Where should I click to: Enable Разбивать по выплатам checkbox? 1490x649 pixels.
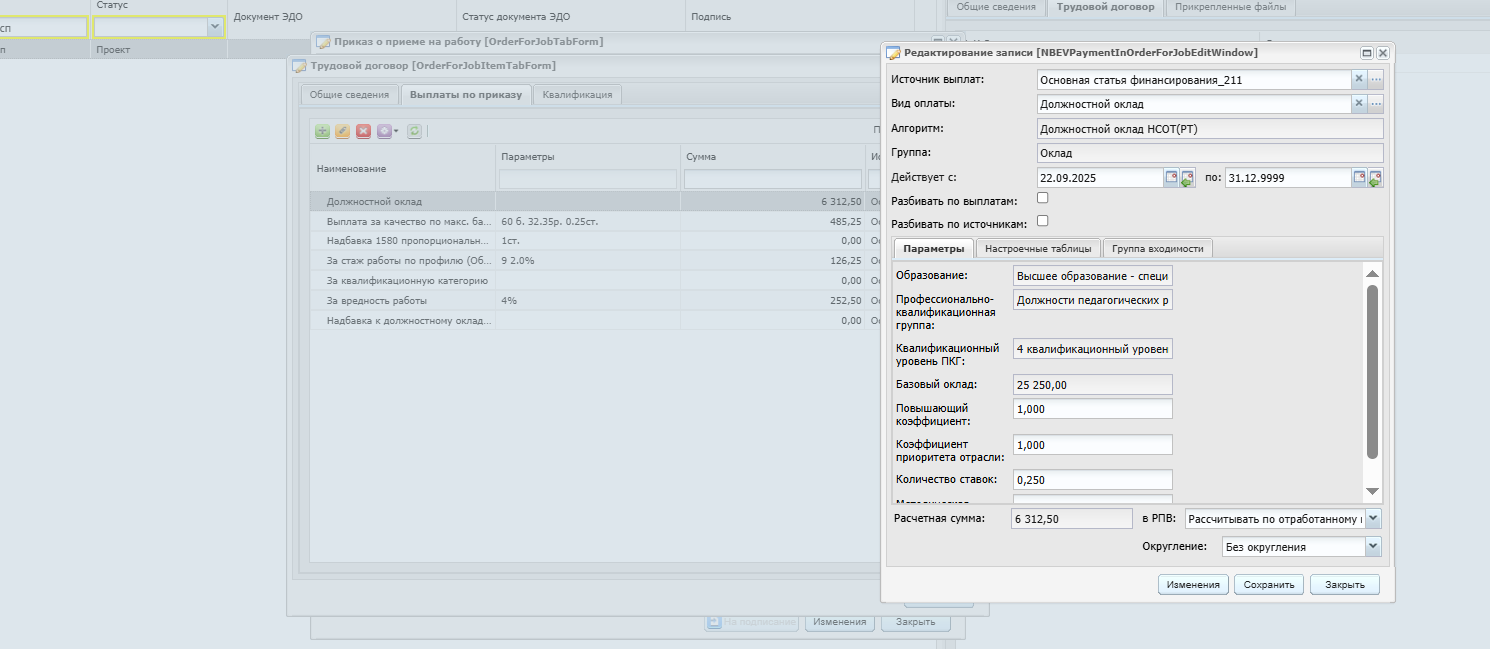(x=1043, y=198)
